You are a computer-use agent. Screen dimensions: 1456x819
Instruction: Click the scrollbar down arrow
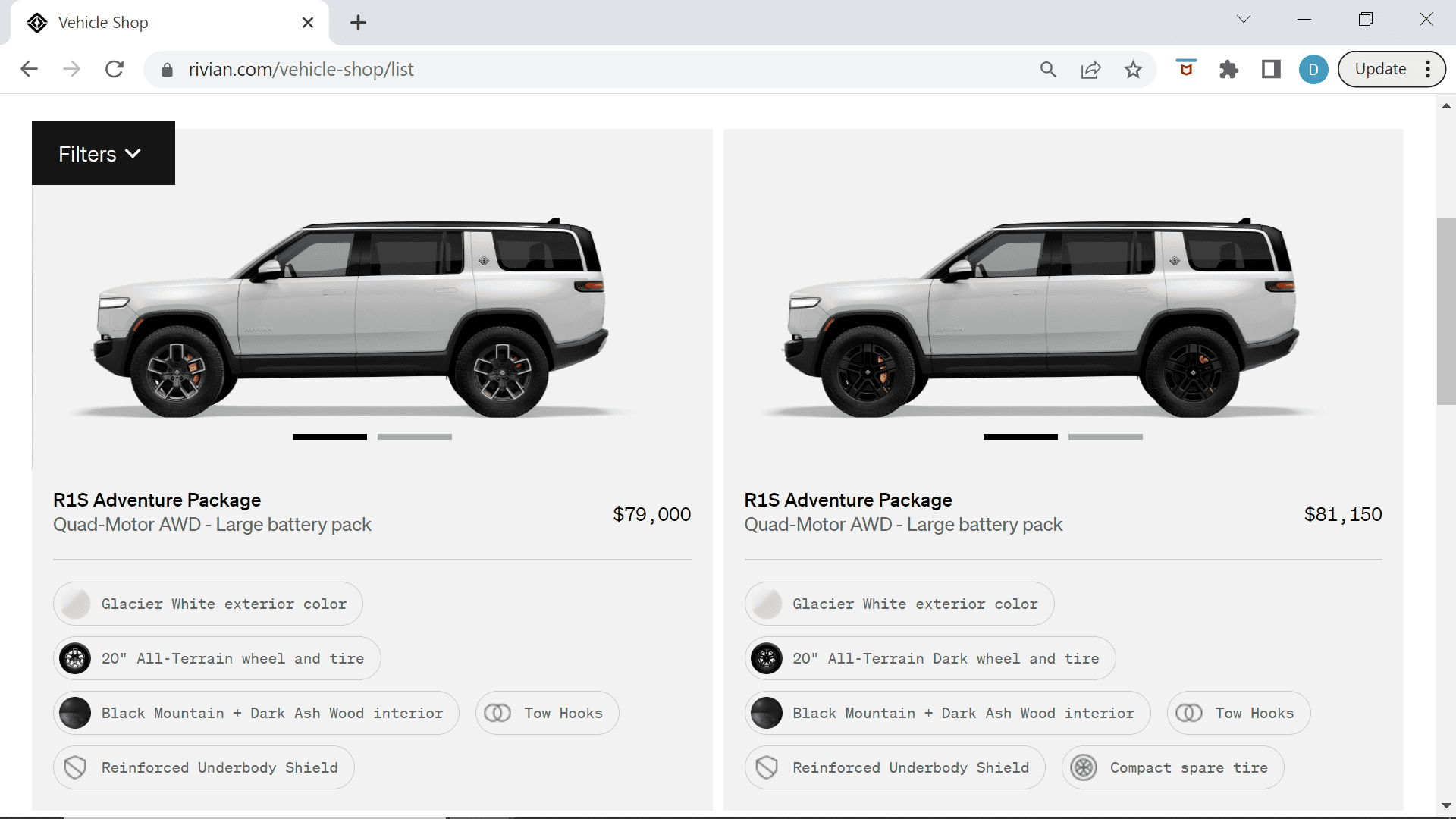click(1446, 805)
